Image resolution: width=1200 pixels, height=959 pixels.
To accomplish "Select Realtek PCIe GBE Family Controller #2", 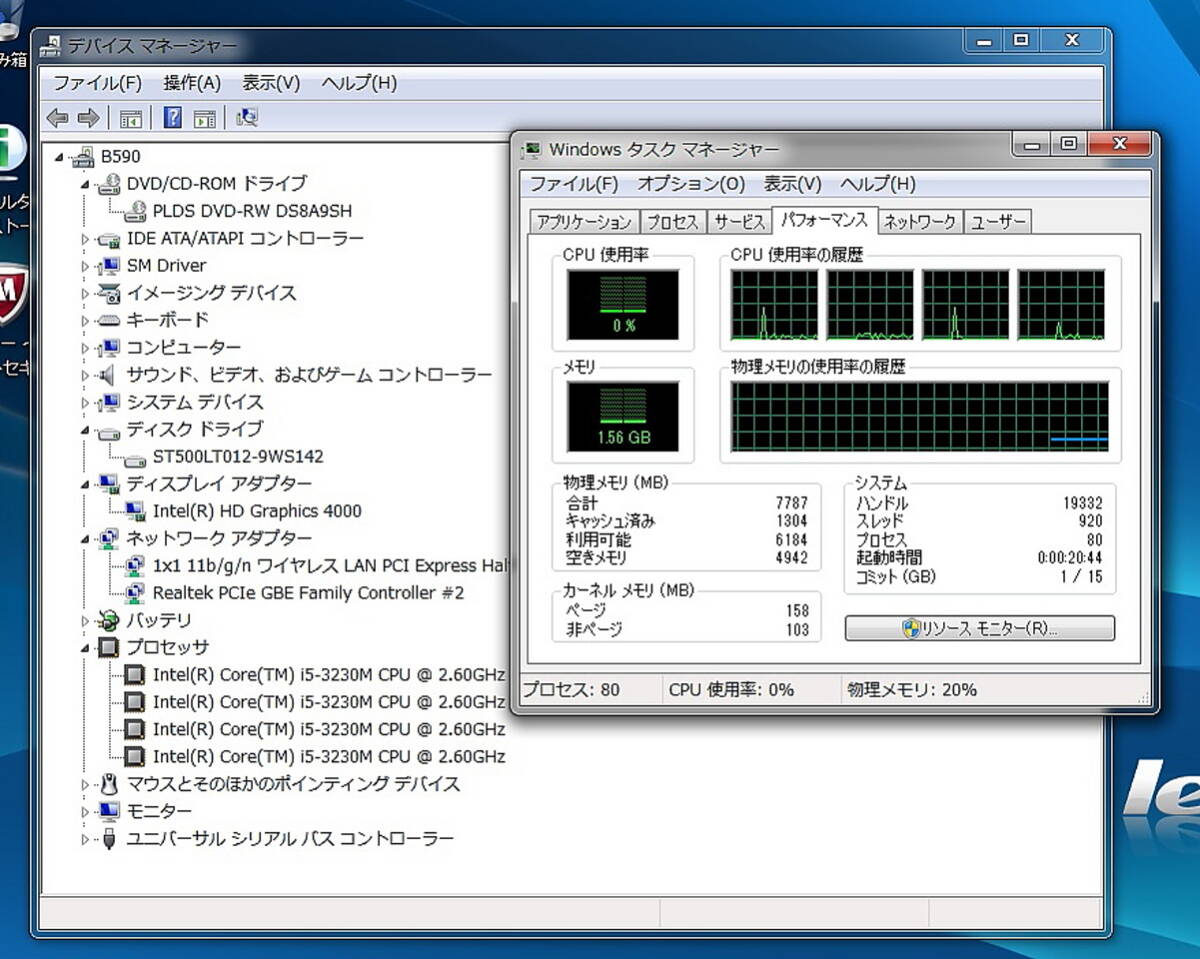I will click(308, 593).
